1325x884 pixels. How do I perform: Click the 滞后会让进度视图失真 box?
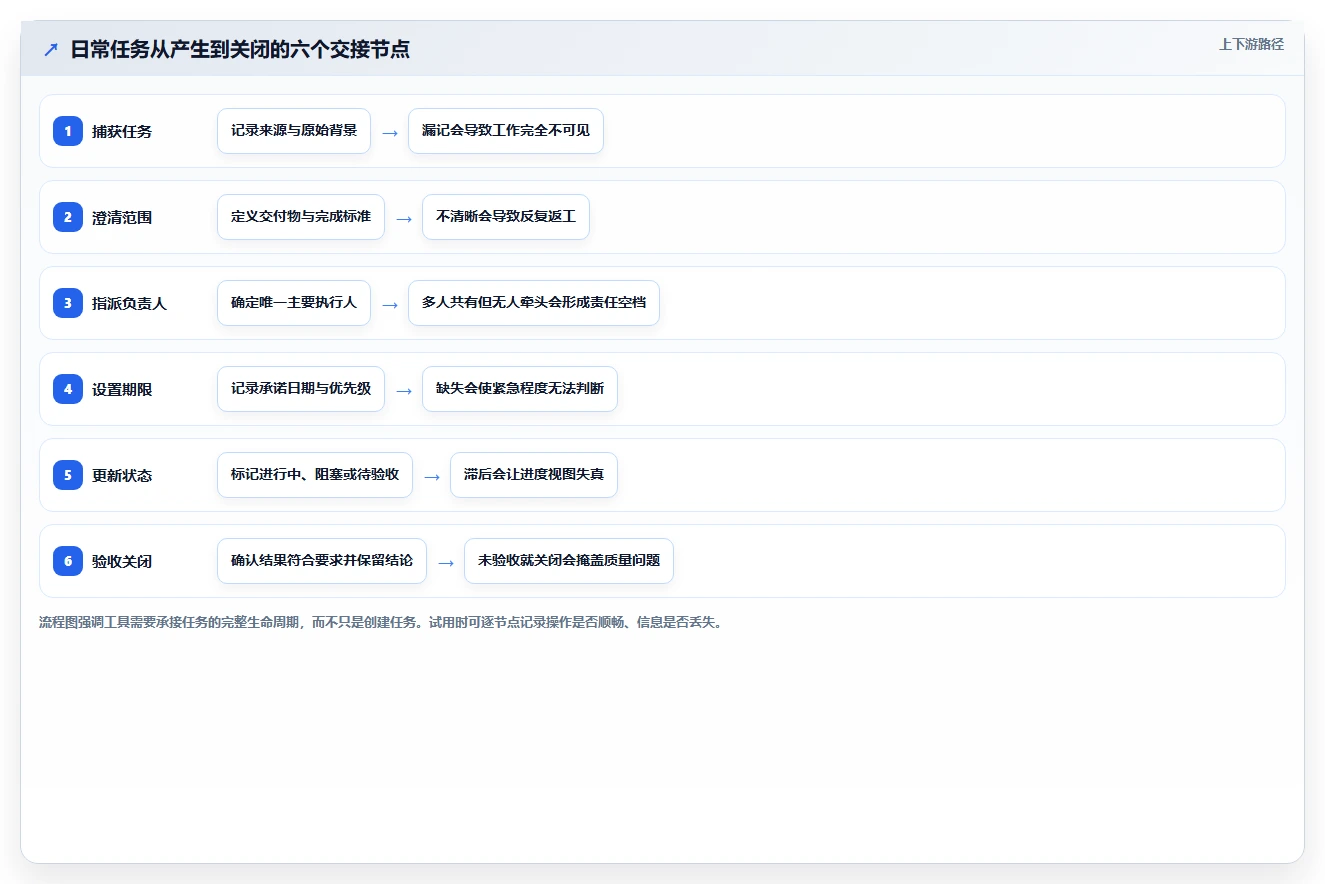tap(534, 475)
